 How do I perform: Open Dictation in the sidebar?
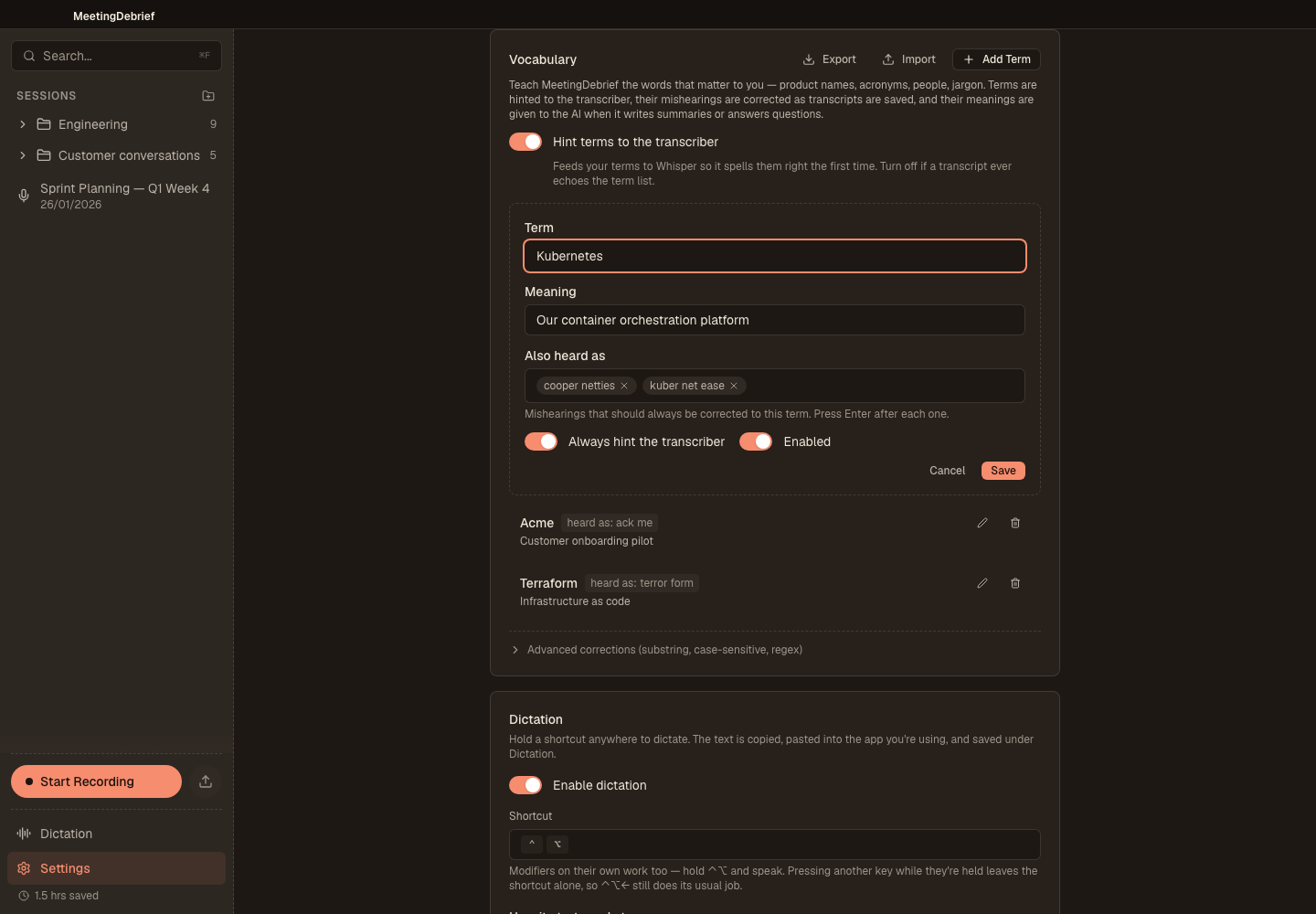point(116,834)
